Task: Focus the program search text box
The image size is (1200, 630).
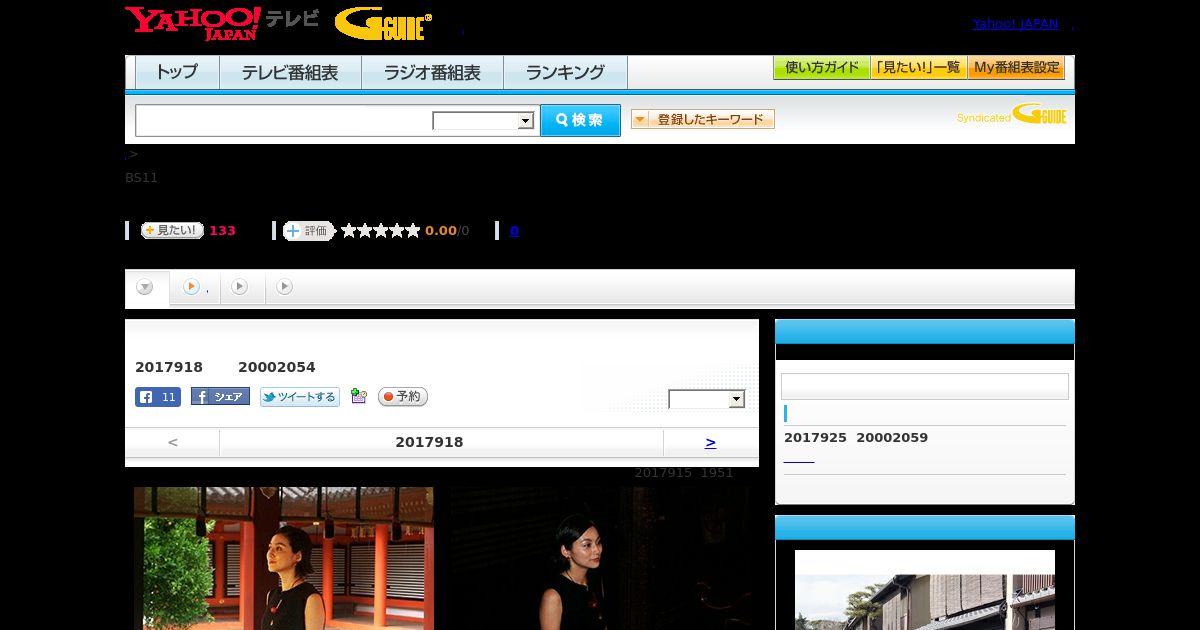Action: pos(284,120)
